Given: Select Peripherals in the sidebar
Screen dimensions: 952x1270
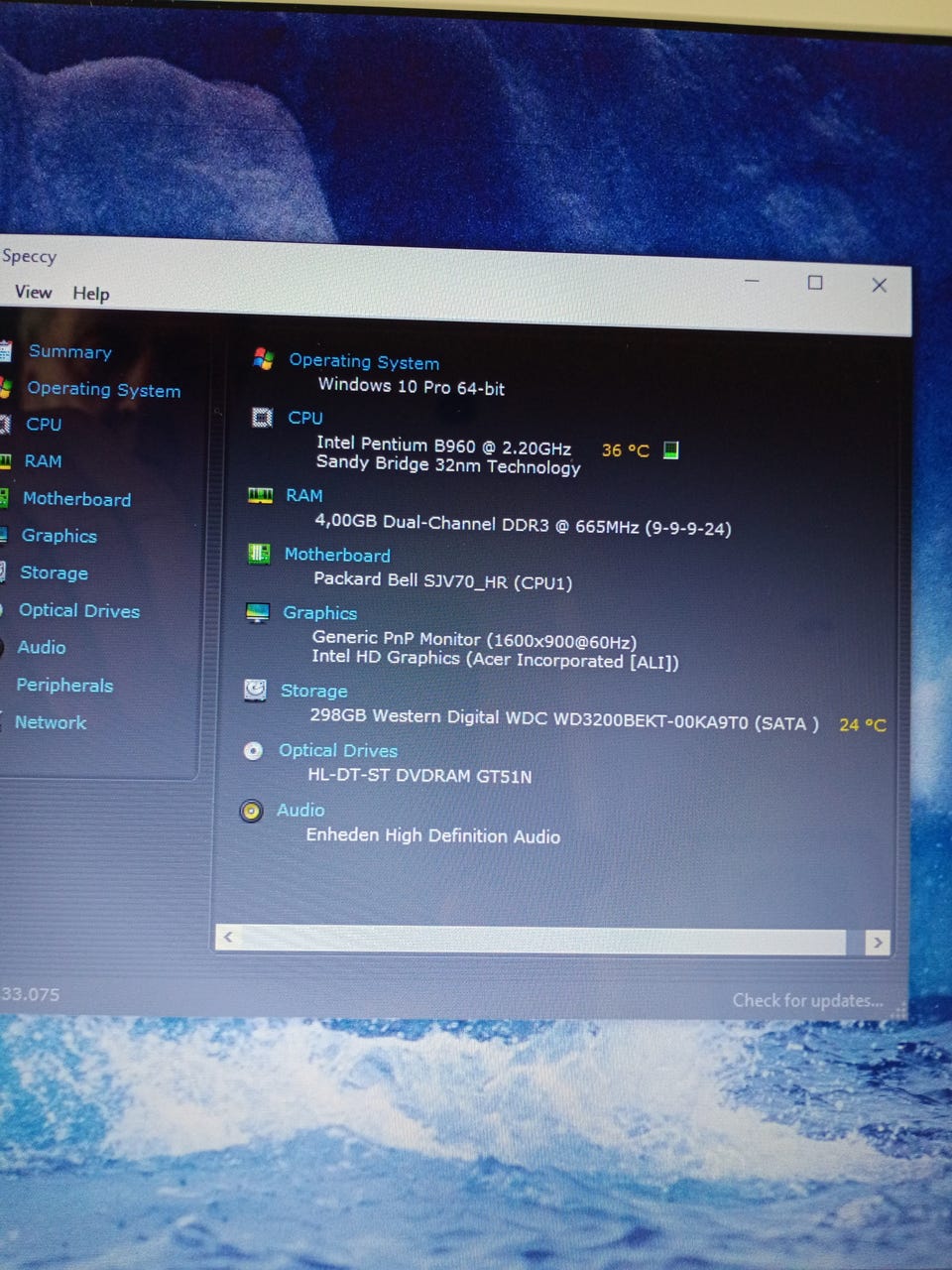Looking at the screenshot, I should (x=64, y=686).
